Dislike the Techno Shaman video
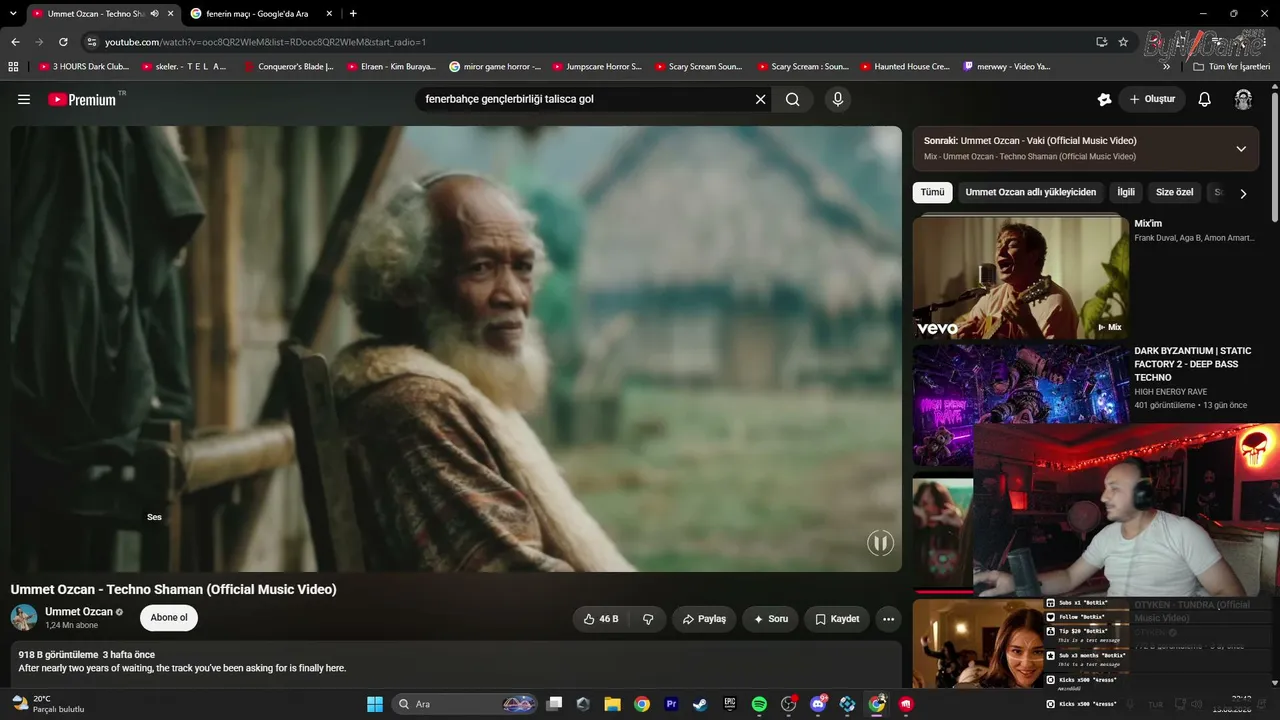1280x720 pixels. point(648,619)
